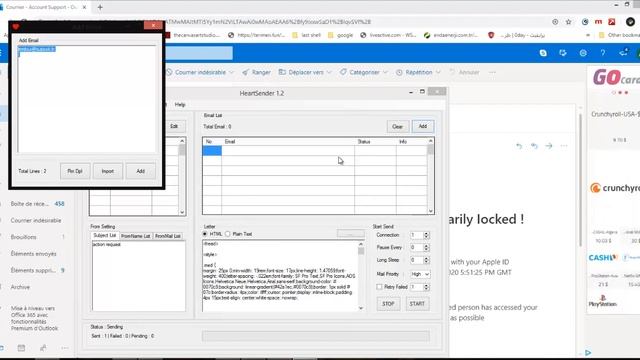Switch to the FromMail List tab
The width and height of the screenshot is (640, 360).
pyautogui.click(x=168, y=236)
